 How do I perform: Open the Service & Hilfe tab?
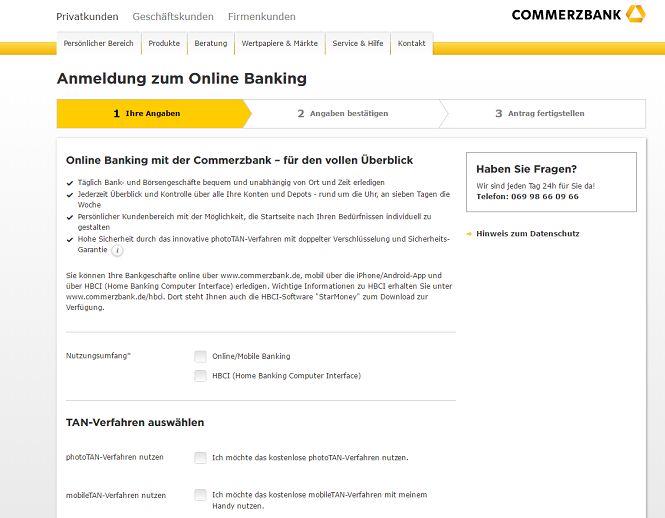[358, 43]
